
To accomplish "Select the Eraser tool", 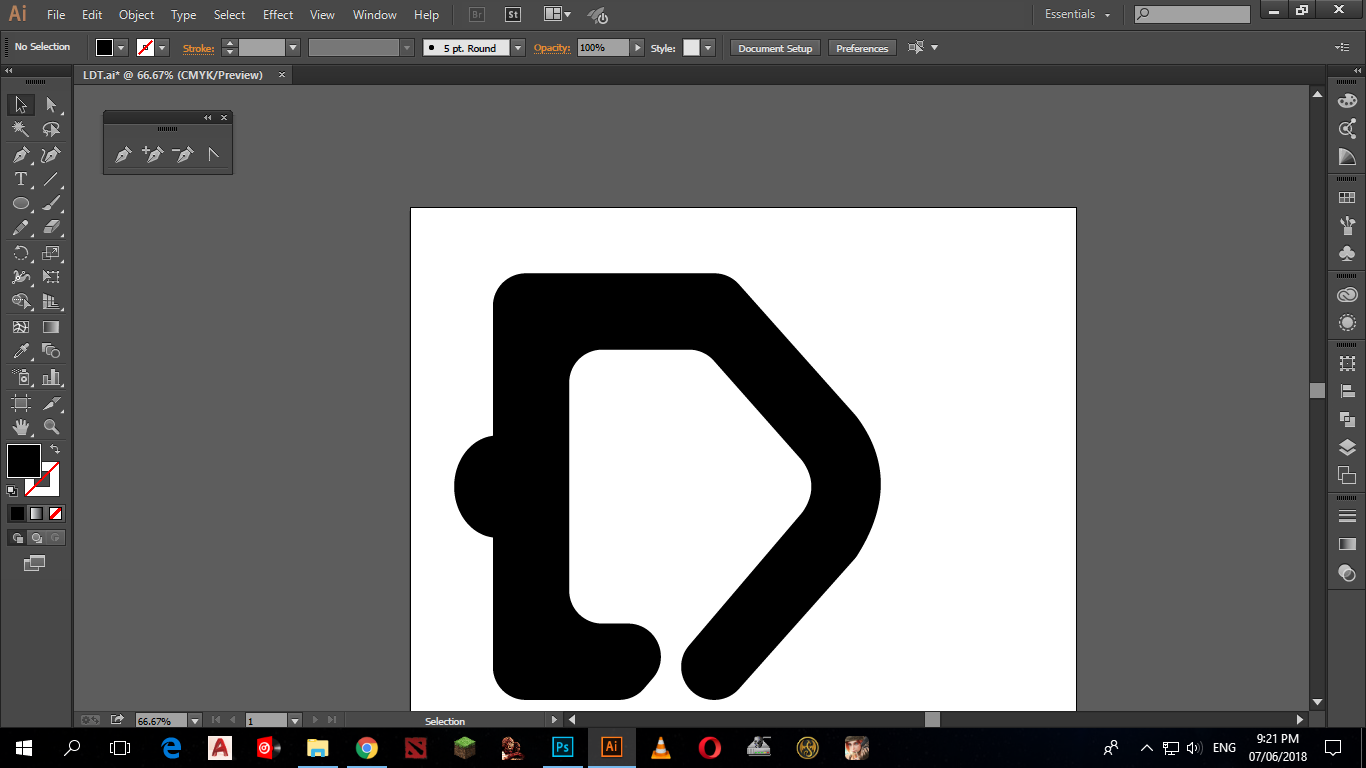I will 51,228.
